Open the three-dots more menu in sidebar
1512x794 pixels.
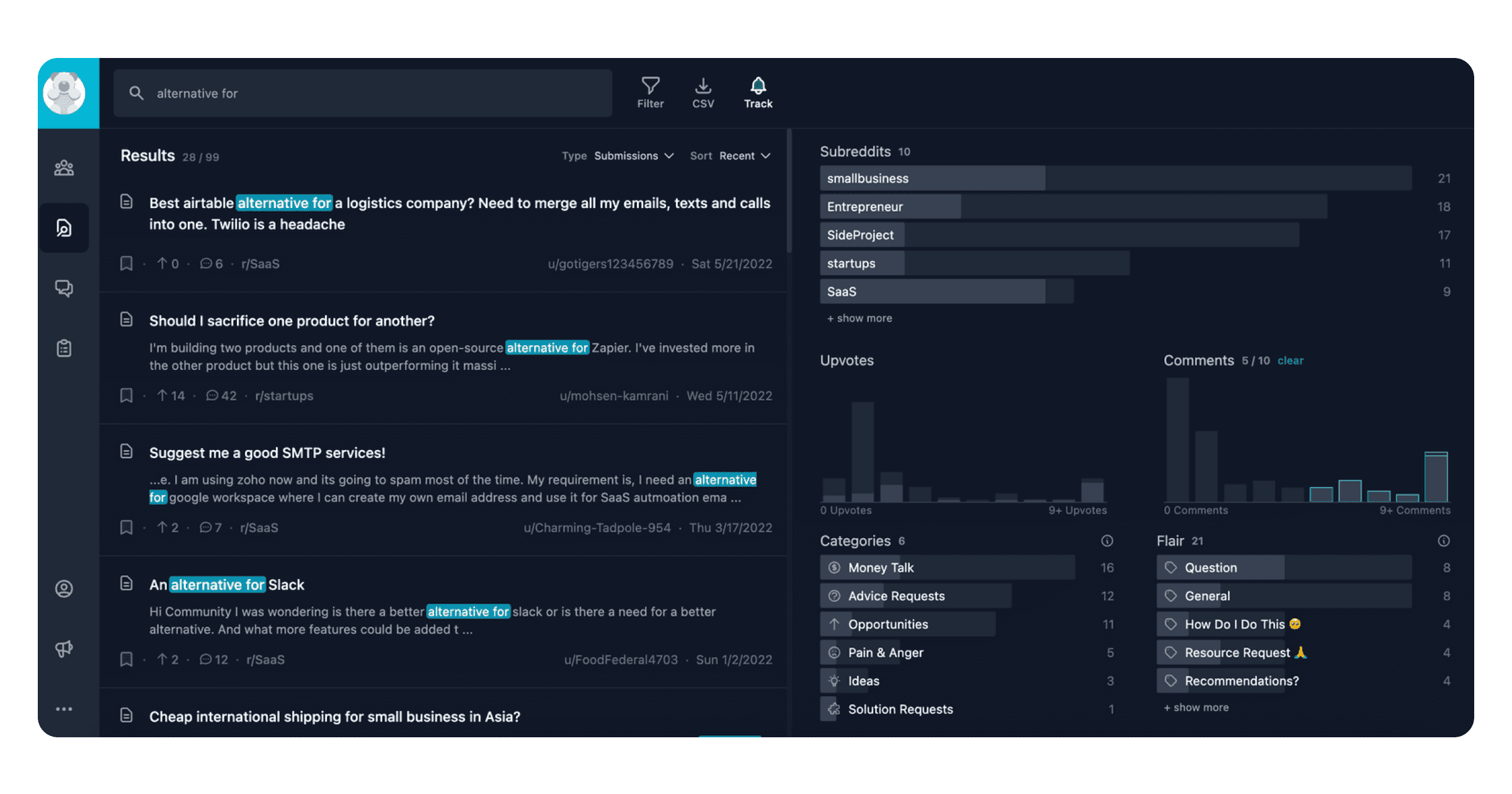coord(64,709)
